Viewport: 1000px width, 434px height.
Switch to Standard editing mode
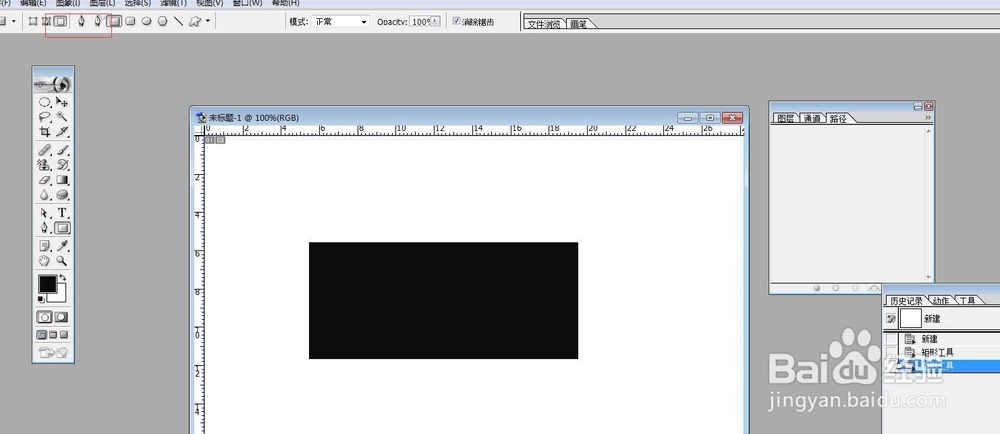[x=45, y=317]
